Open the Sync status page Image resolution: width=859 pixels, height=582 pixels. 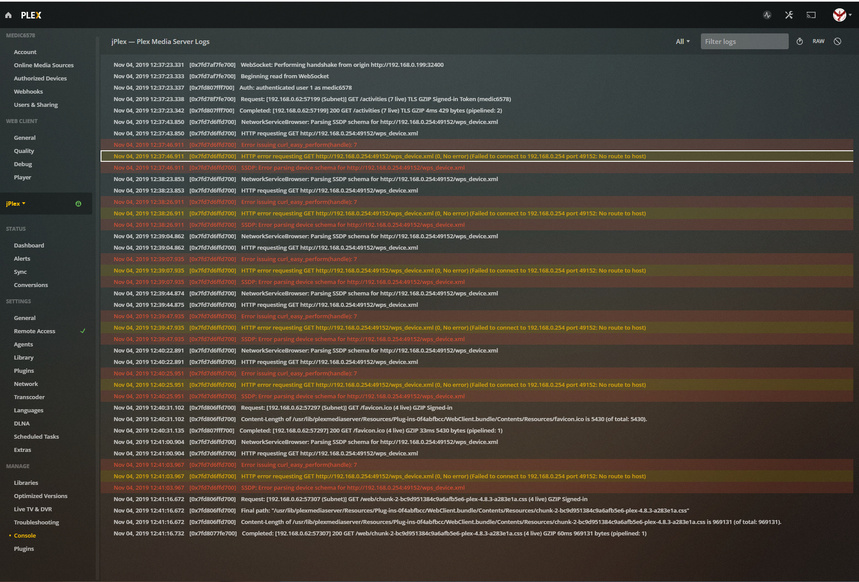[20, 272]
